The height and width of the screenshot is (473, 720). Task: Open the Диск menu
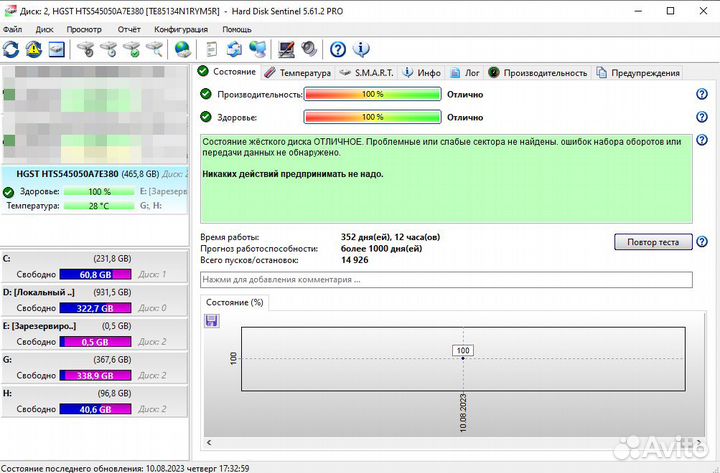45,29
